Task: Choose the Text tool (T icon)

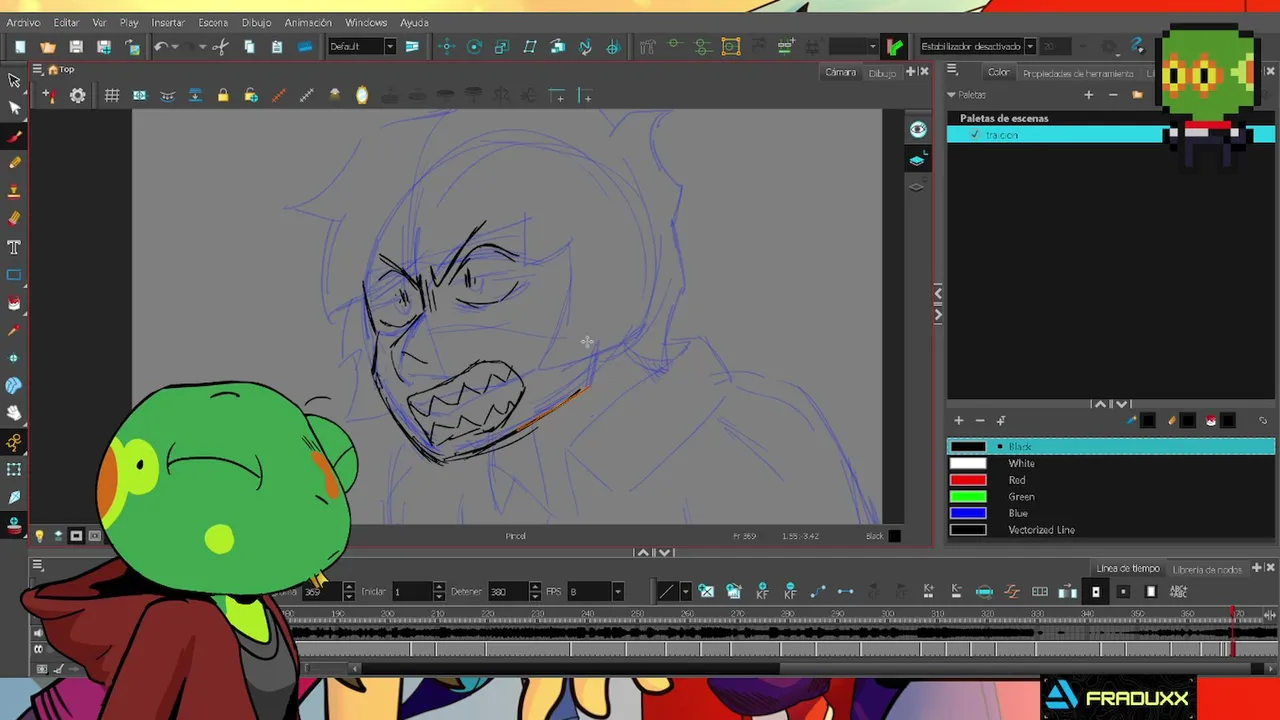Action: pos(14,247)
